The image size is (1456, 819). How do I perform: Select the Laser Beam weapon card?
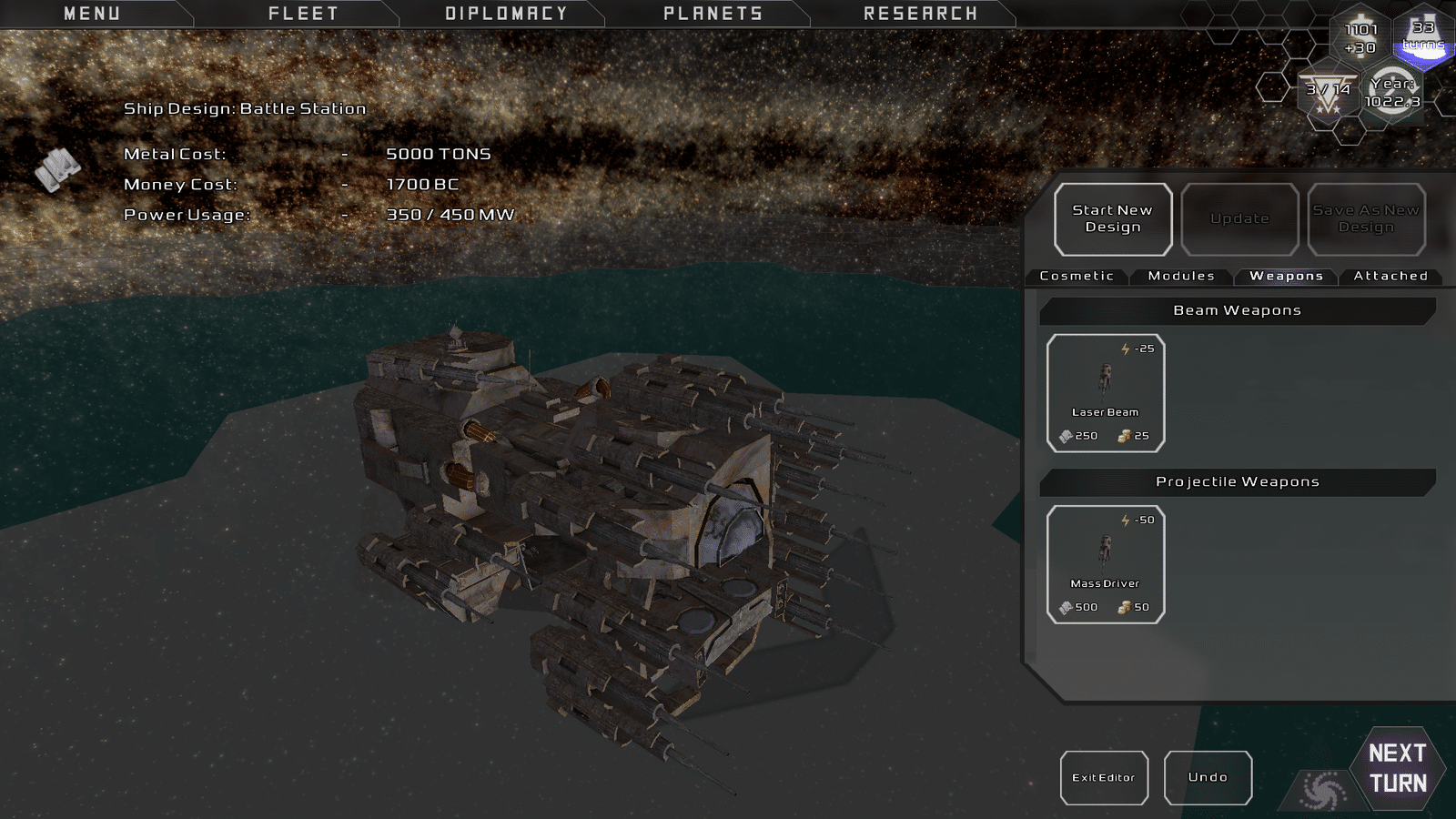coord(1106,393)
